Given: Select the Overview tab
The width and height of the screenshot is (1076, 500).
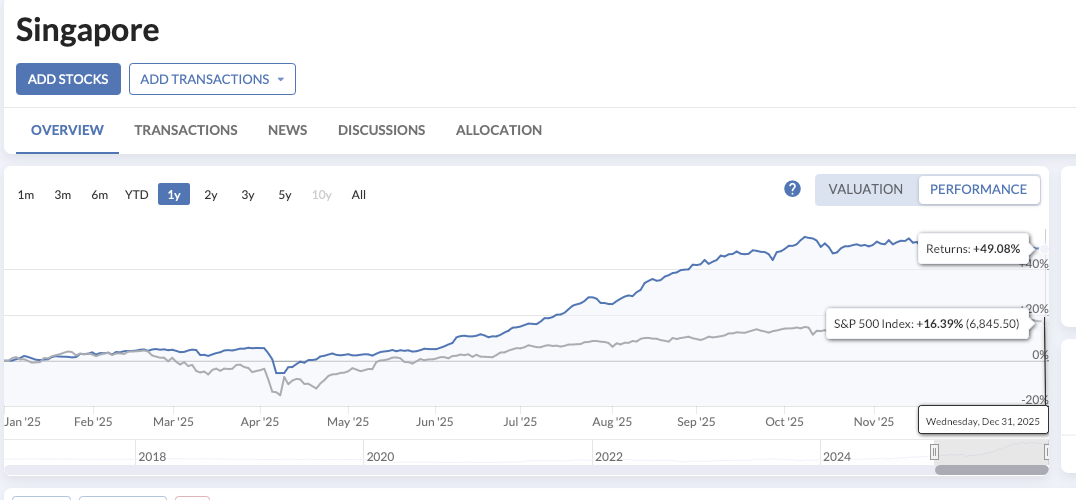Looking at the screenshot, I should pos(67,130).
